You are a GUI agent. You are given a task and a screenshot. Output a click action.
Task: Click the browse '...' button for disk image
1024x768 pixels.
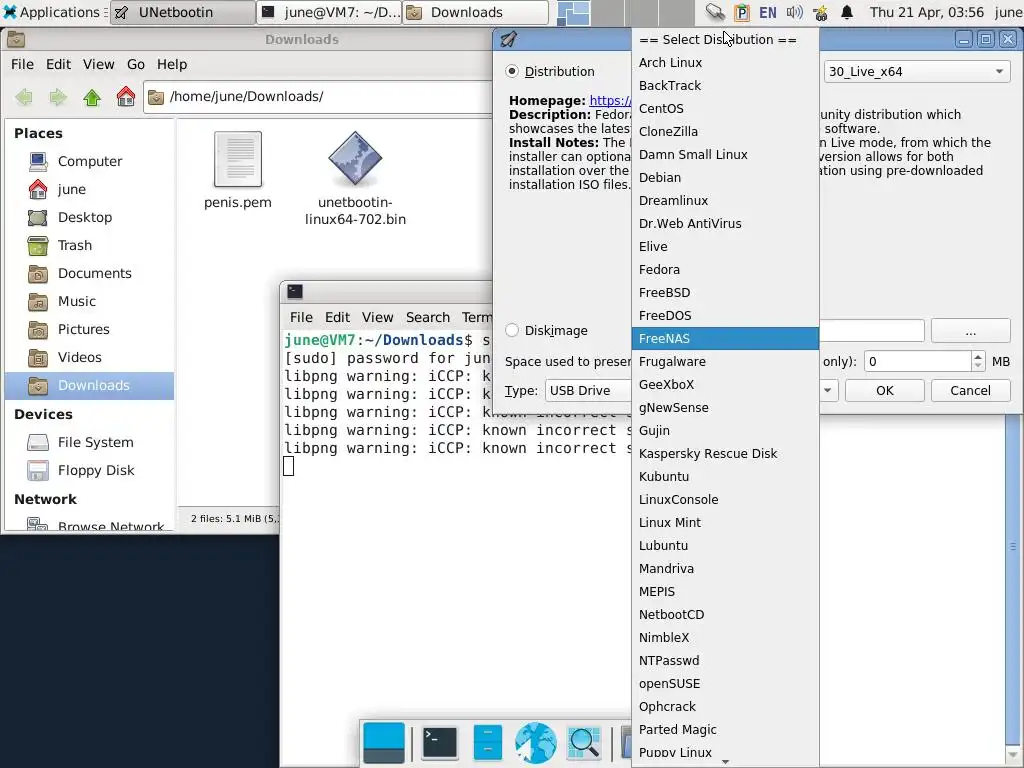(x=970, y=331)
